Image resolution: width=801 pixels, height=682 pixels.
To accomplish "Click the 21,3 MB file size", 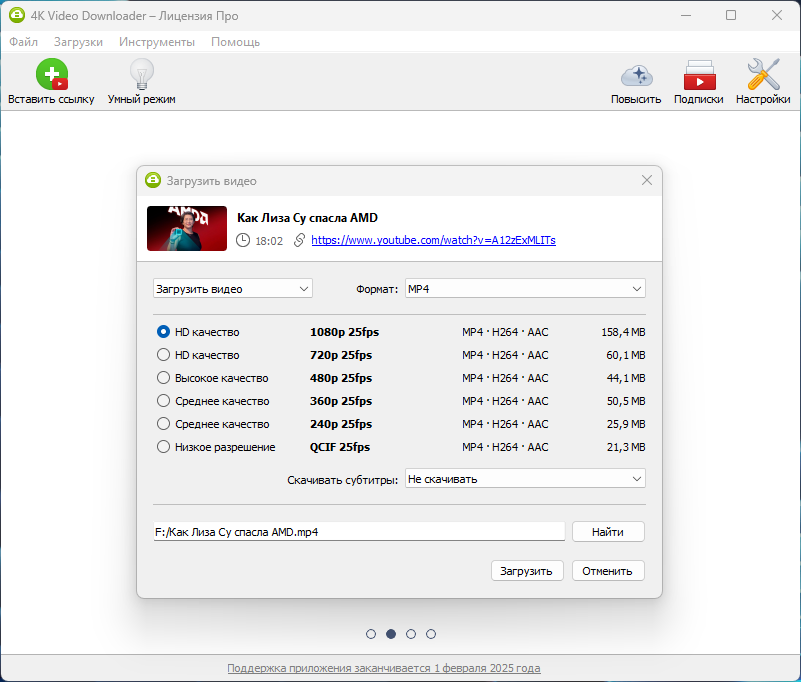I will tap(626, 447).
